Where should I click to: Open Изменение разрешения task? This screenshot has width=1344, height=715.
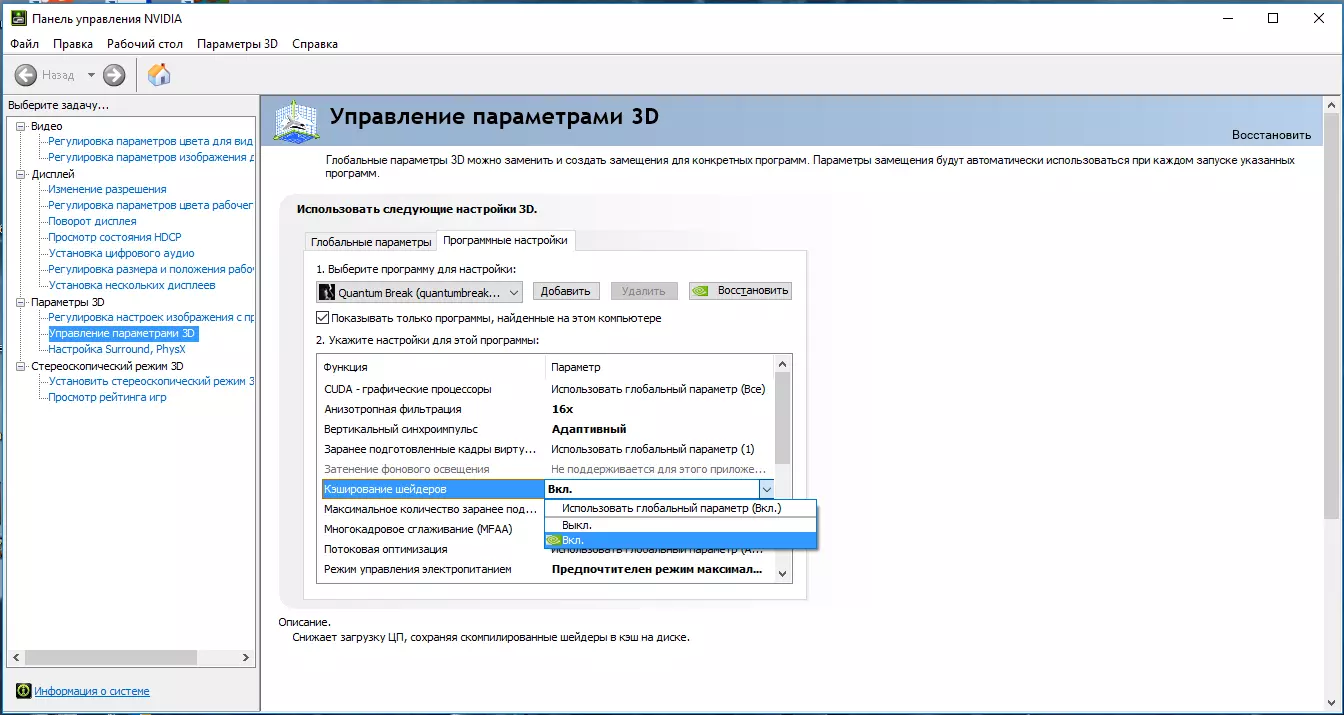pyautogui.click(x=107, y=189)
